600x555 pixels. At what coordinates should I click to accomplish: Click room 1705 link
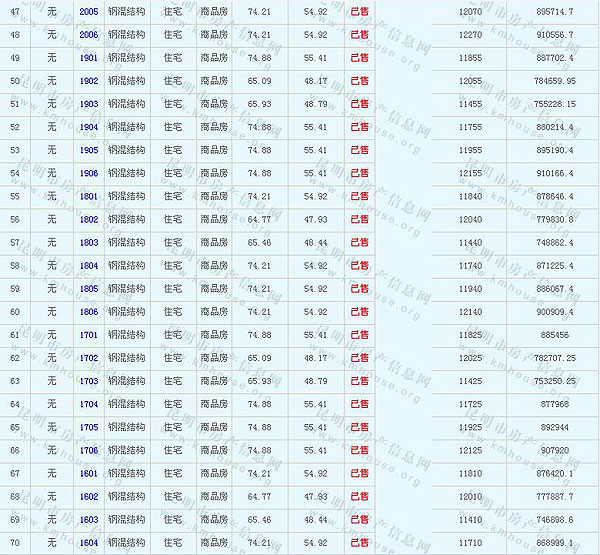point(89,427)
